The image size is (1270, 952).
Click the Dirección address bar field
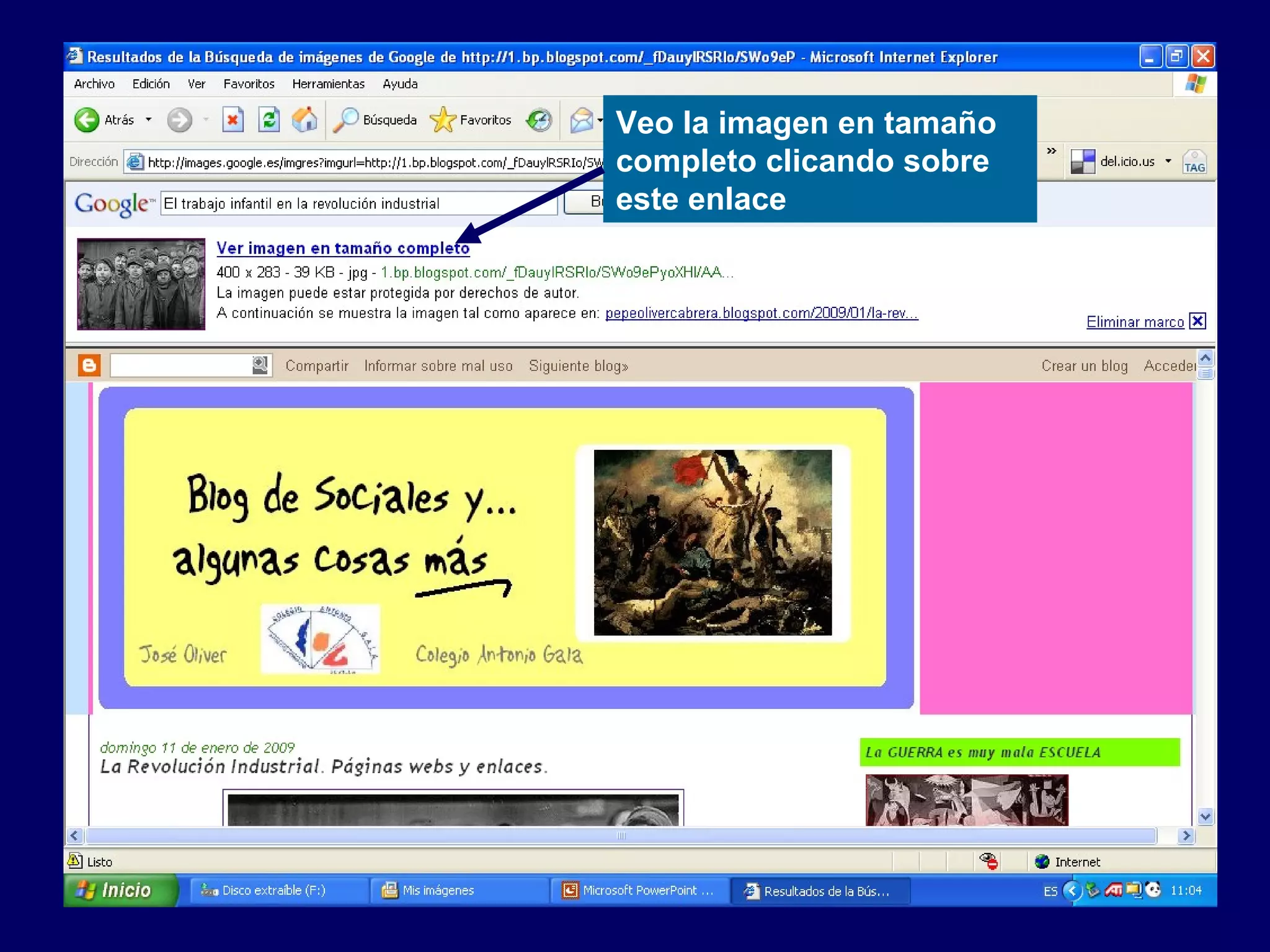pyautogui.click(x=363, y=162)
